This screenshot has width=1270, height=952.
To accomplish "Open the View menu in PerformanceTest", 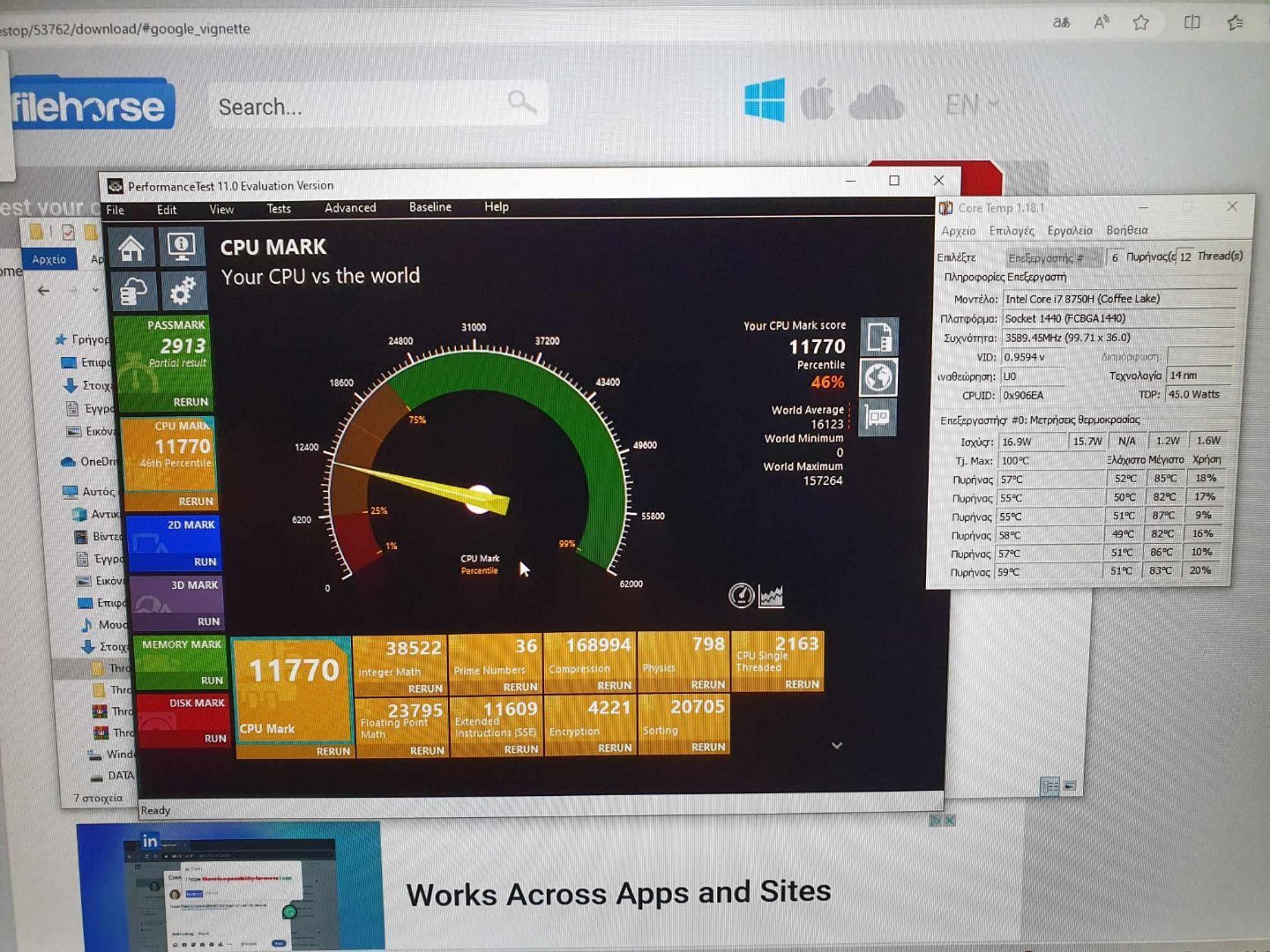I will 221,209.
